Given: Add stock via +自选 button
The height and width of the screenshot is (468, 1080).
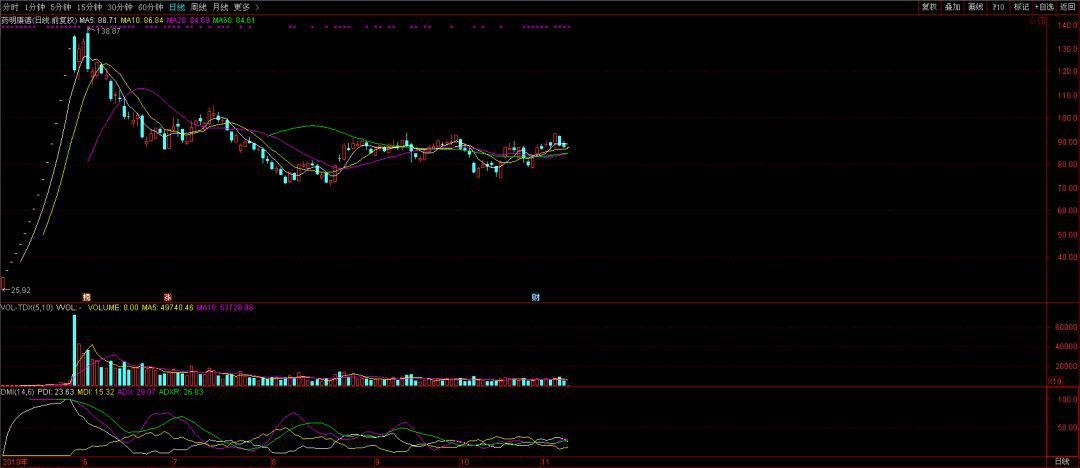Looking at the screenshot, I should 1044,7.
